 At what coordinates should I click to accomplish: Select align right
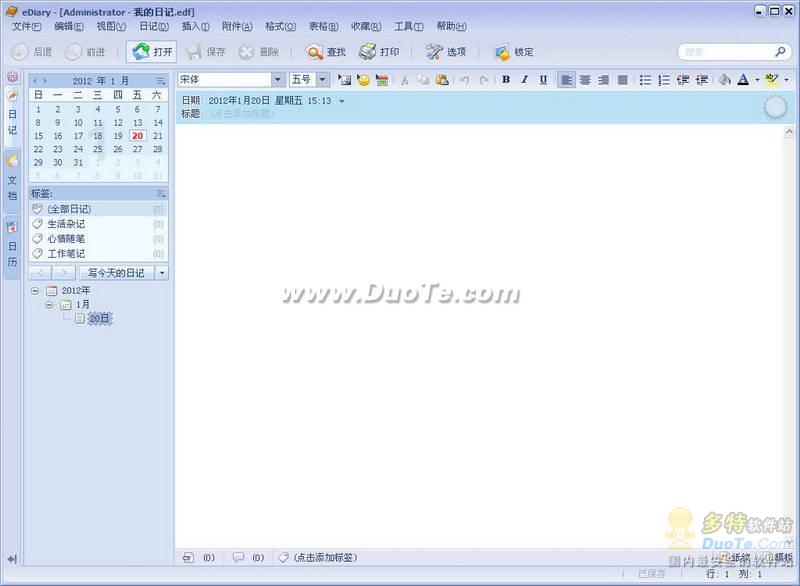tap(604, 80)
